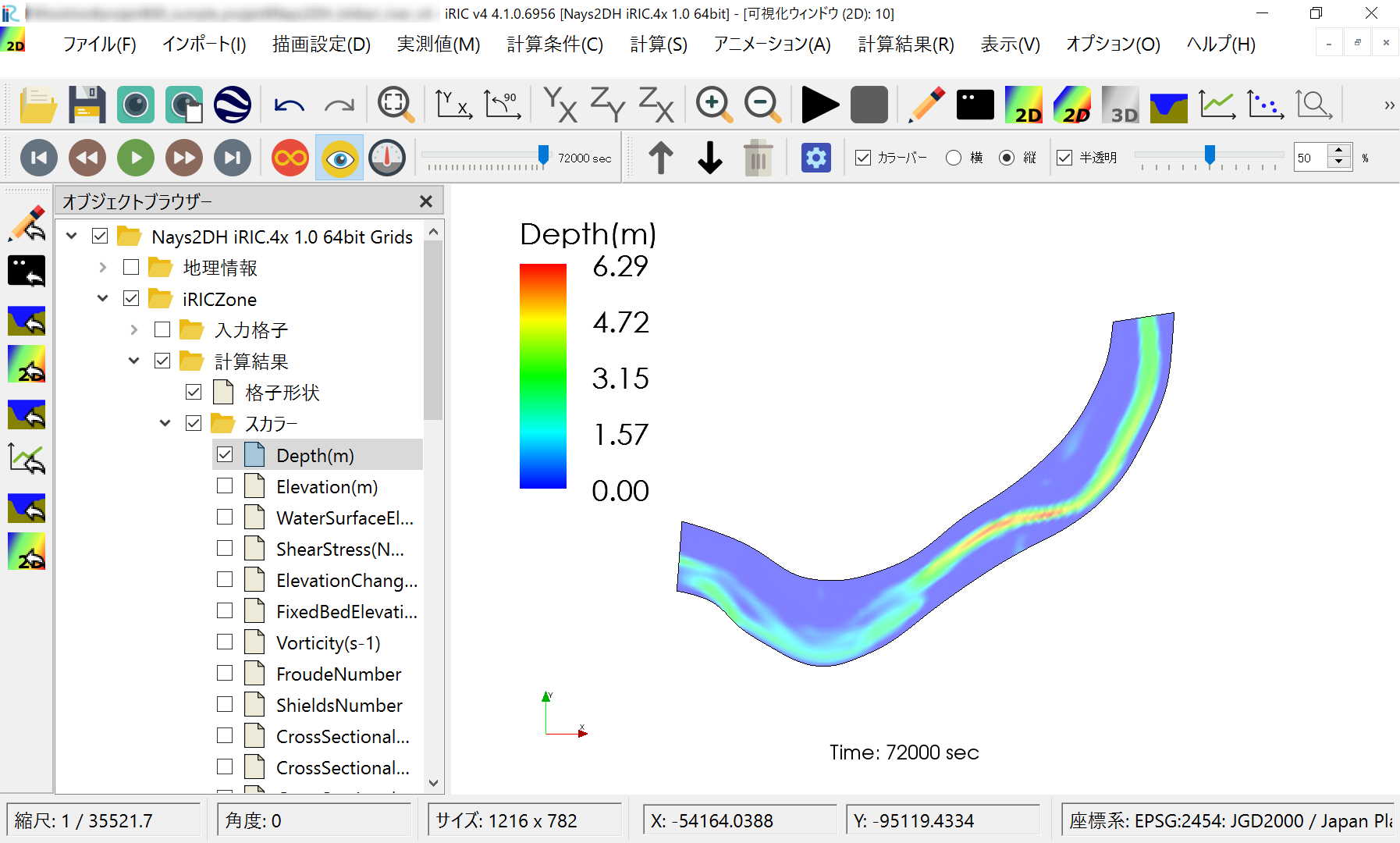
Task: Open the 計算条件(C) menu
Action: coord(555,44)
